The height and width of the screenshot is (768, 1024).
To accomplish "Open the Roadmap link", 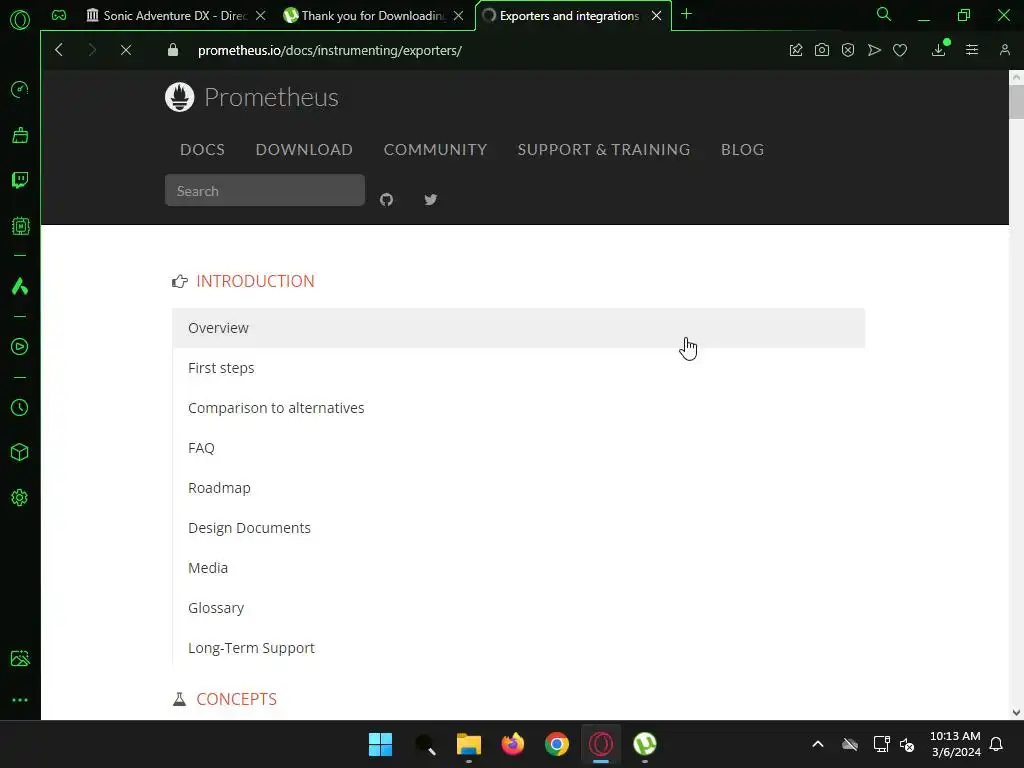I will coord(519,488).
